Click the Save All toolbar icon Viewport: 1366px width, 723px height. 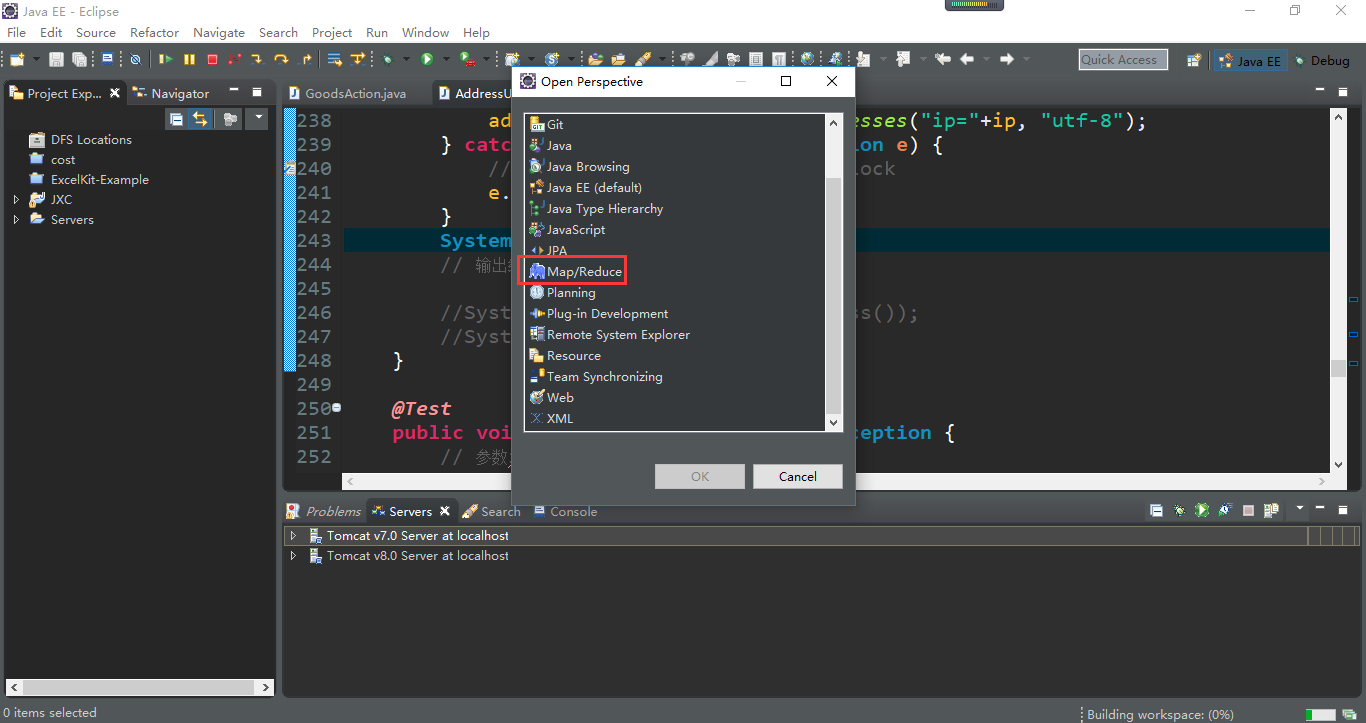tap(79, 60)
